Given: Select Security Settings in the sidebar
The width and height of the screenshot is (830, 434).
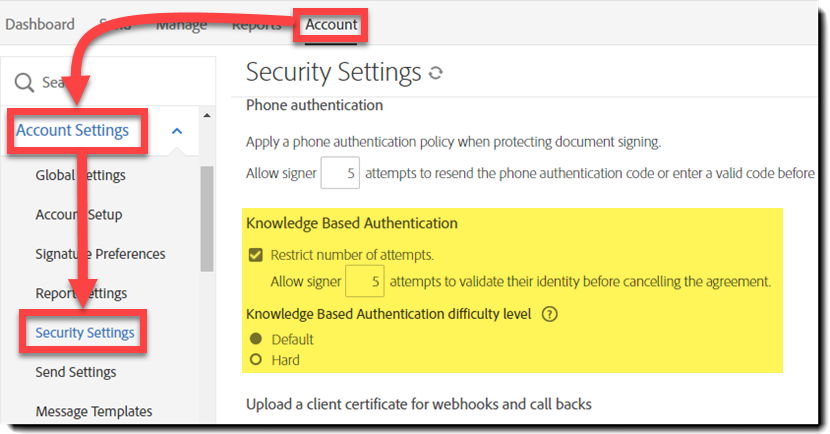Looking at the screenshot, I should pyautogui.click(x=85, y=333).
